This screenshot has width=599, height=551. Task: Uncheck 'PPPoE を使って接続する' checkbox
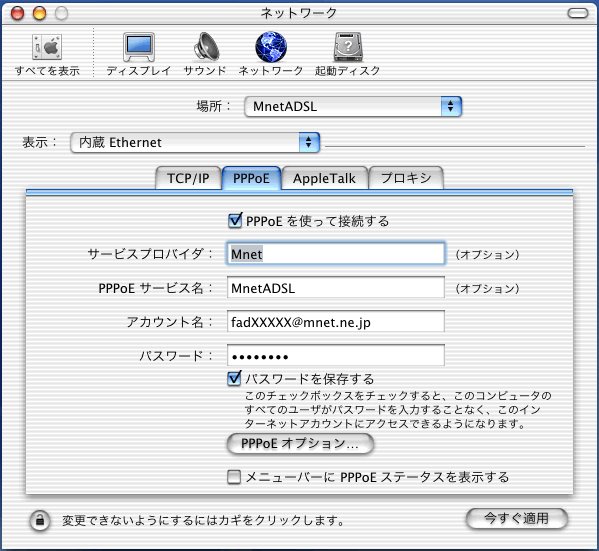(235, 221)
